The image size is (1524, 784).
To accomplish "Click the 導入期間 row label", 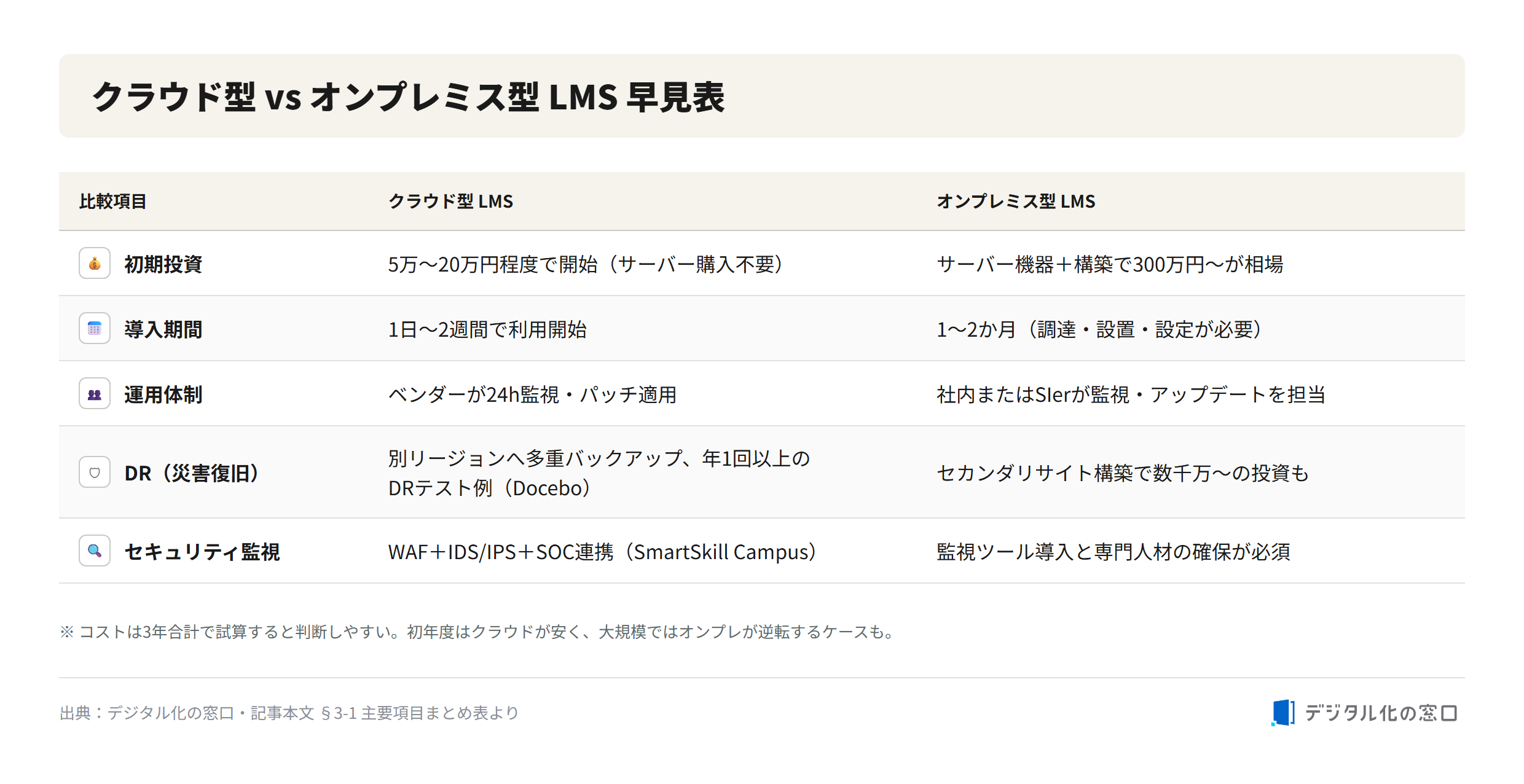I will pyautogui.click(x=163, y=329).
